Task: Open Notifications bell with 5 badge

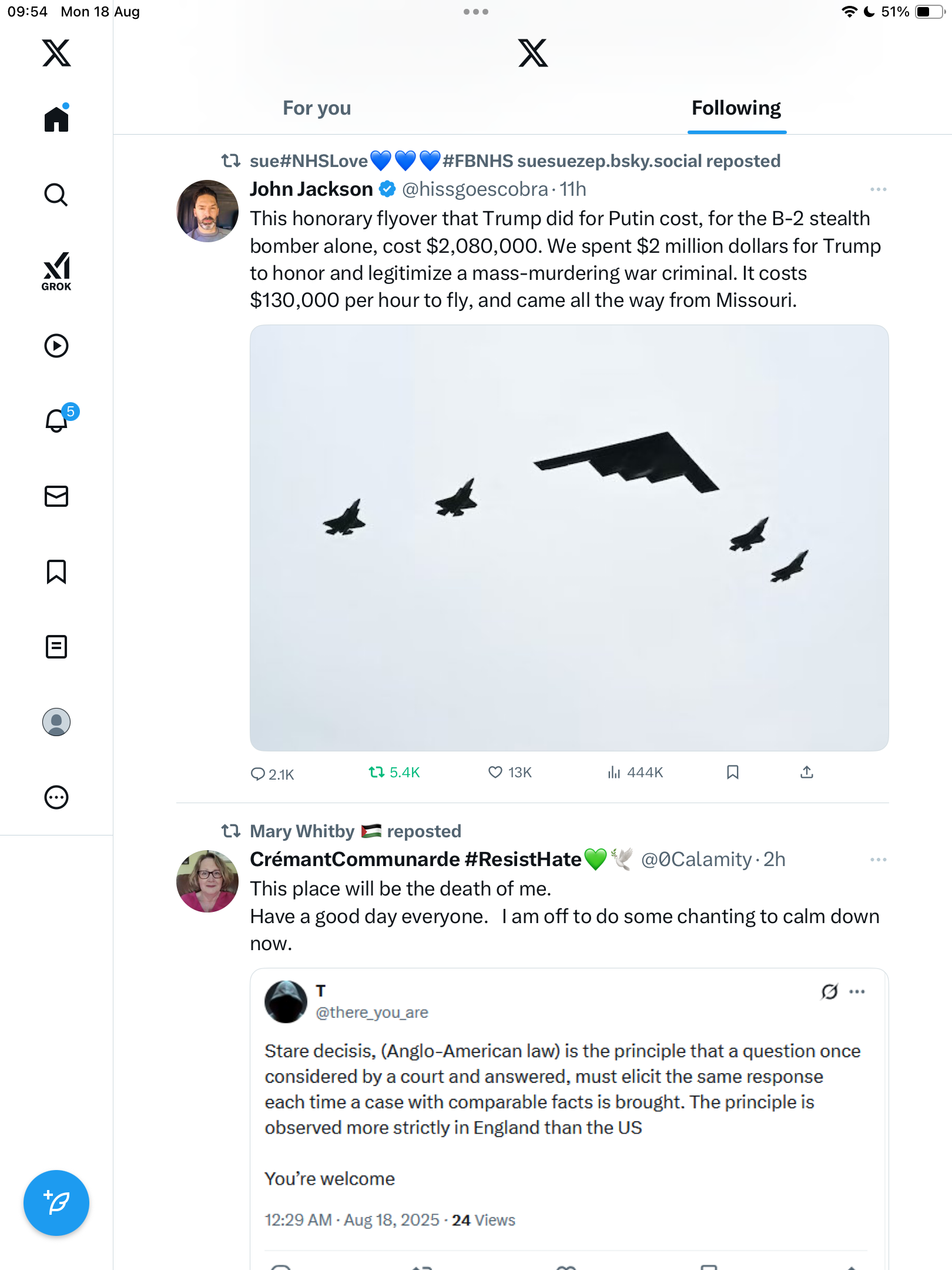Action: coord(57,420)
